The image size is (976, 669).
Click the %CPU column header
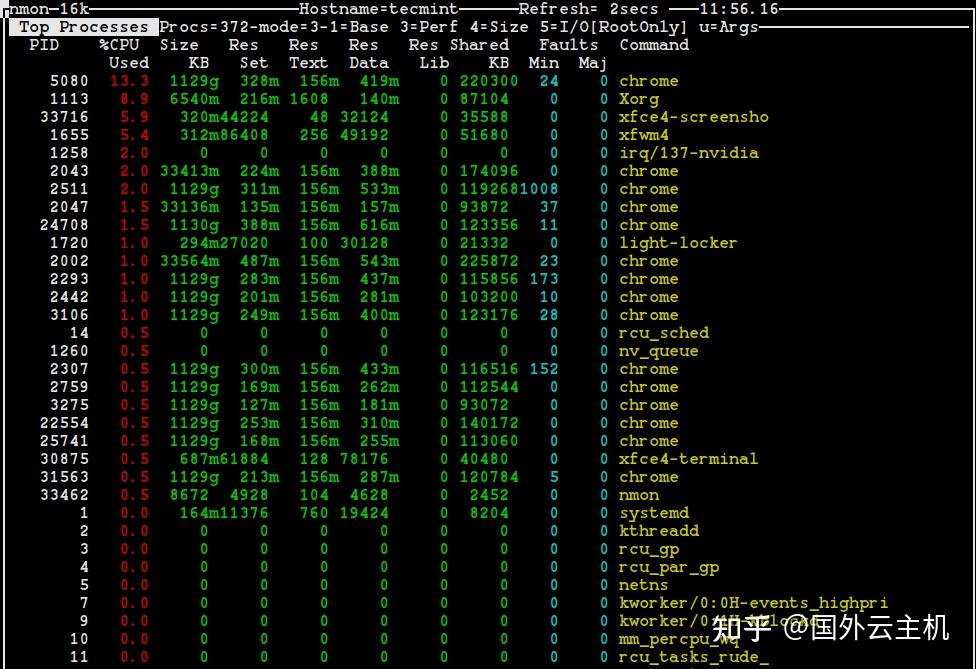coord(121,44)
